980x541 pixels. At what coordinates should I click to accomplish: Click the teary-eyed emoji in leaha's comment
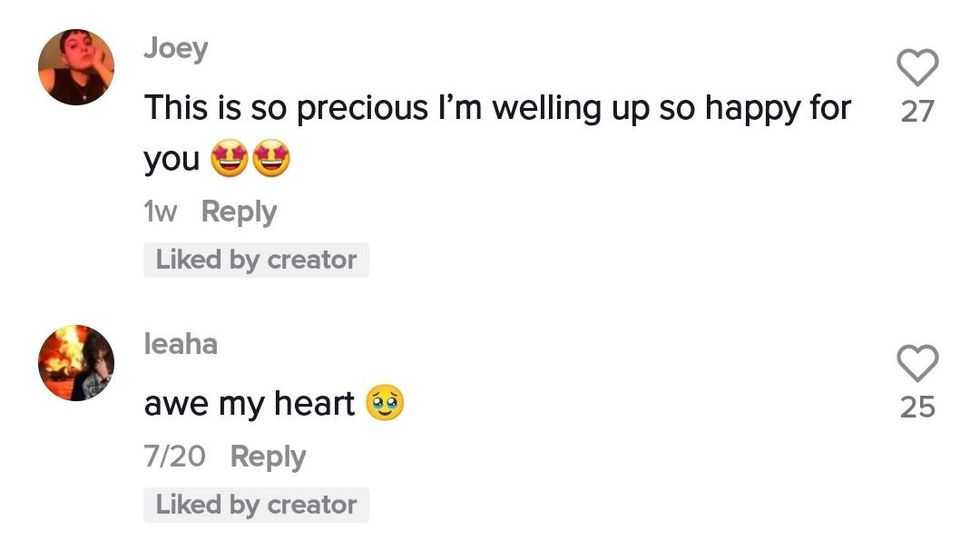click(385, 404)
